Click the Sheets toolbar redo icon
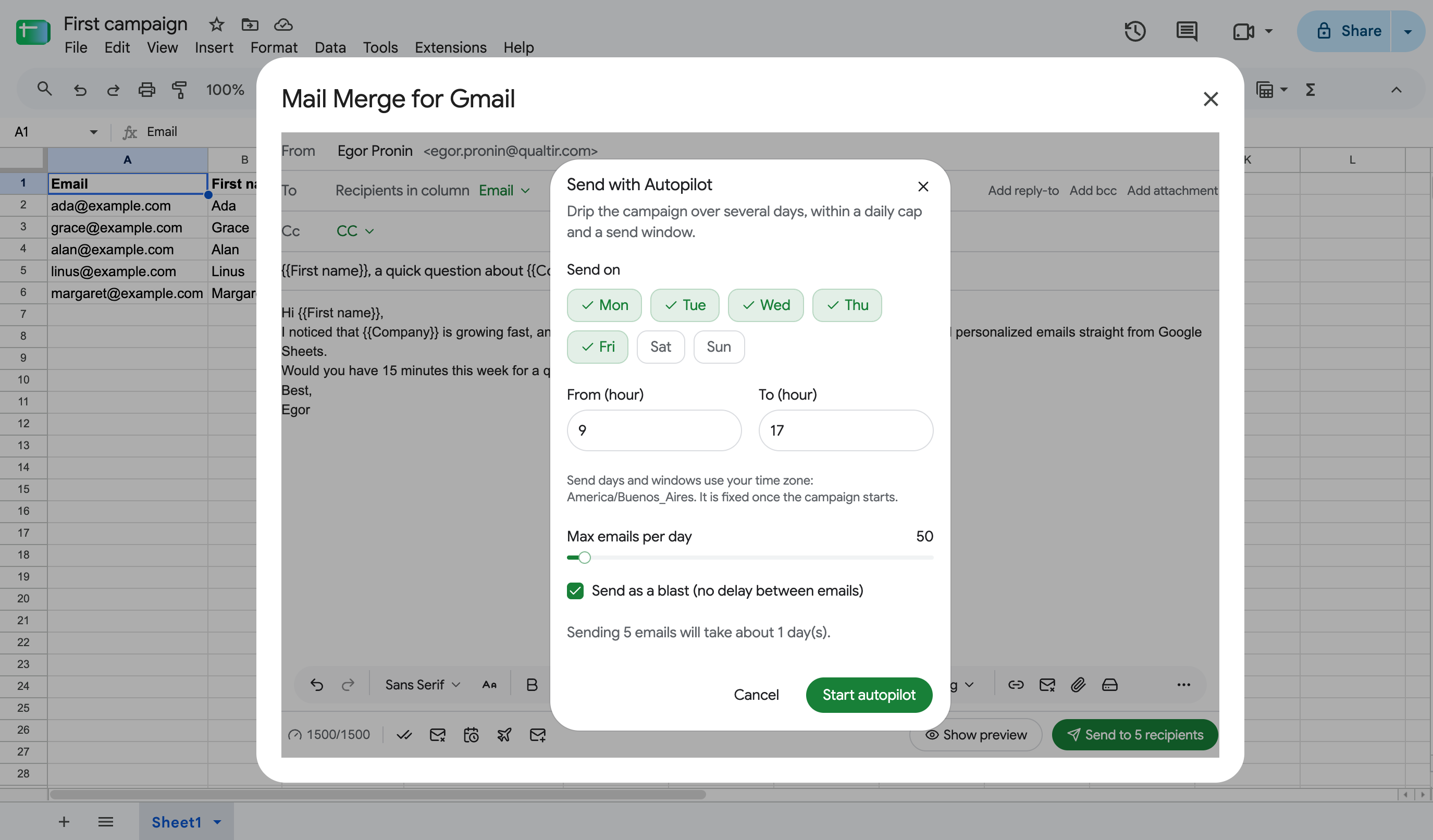 coord(113,90)
